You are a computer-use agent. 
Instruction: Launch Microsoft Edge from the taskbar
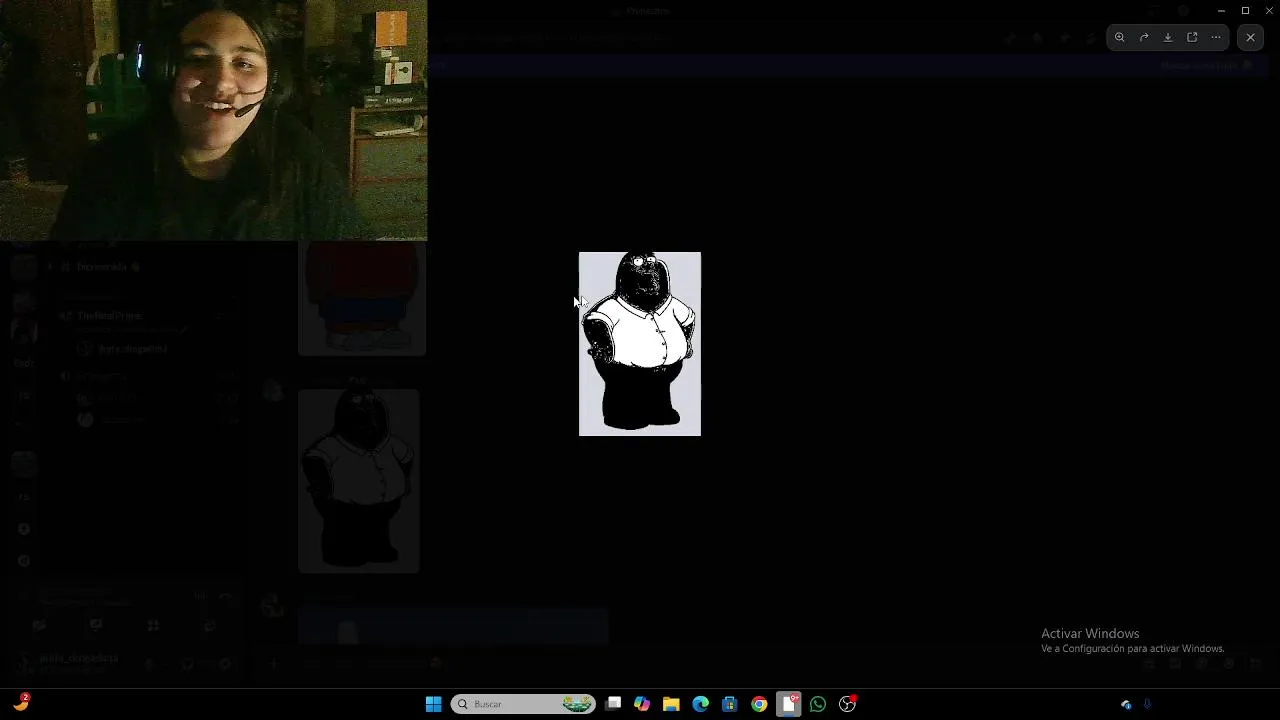[700, 704]
